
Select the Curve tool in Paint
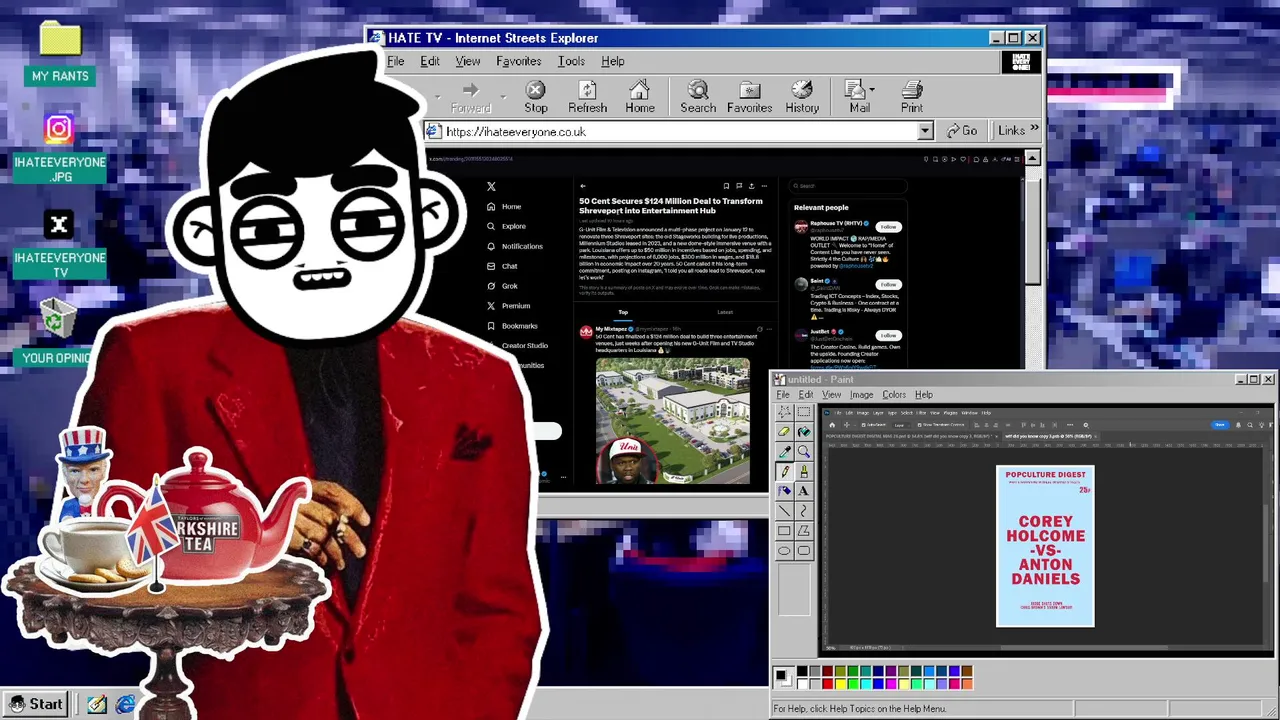pyautogui.click(x=803, y=510)
